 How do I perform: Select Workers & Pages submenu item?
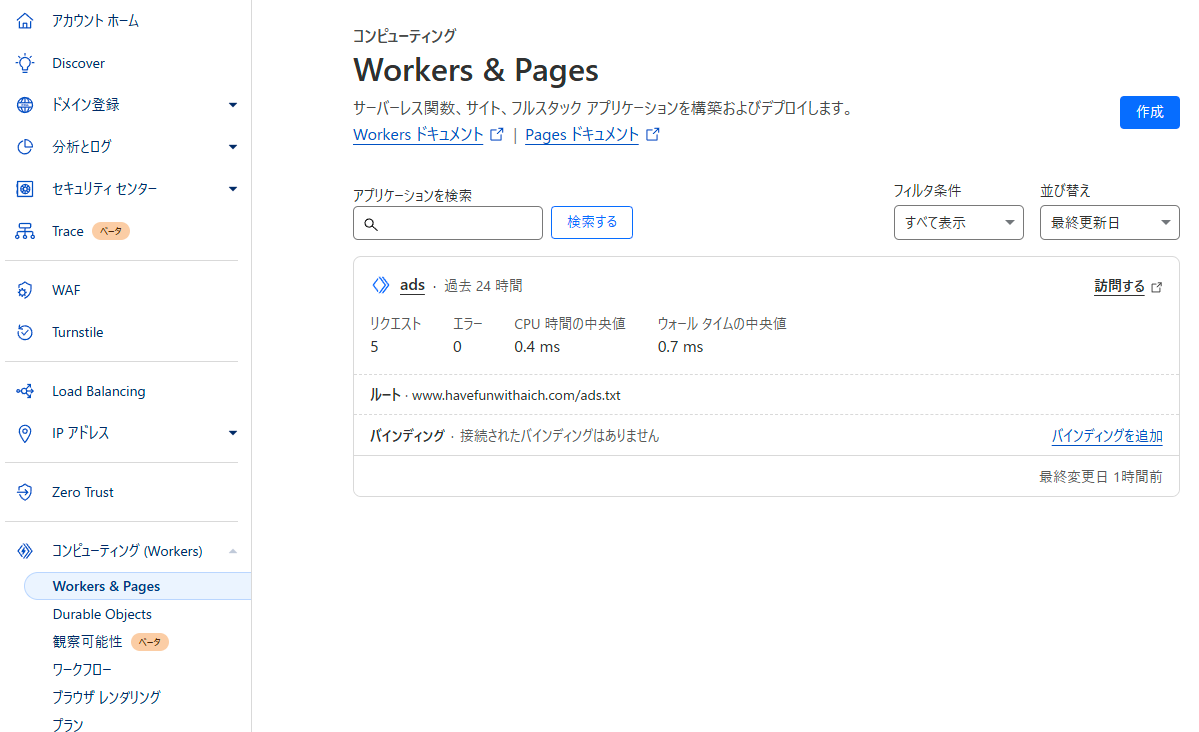click(138, 586)
